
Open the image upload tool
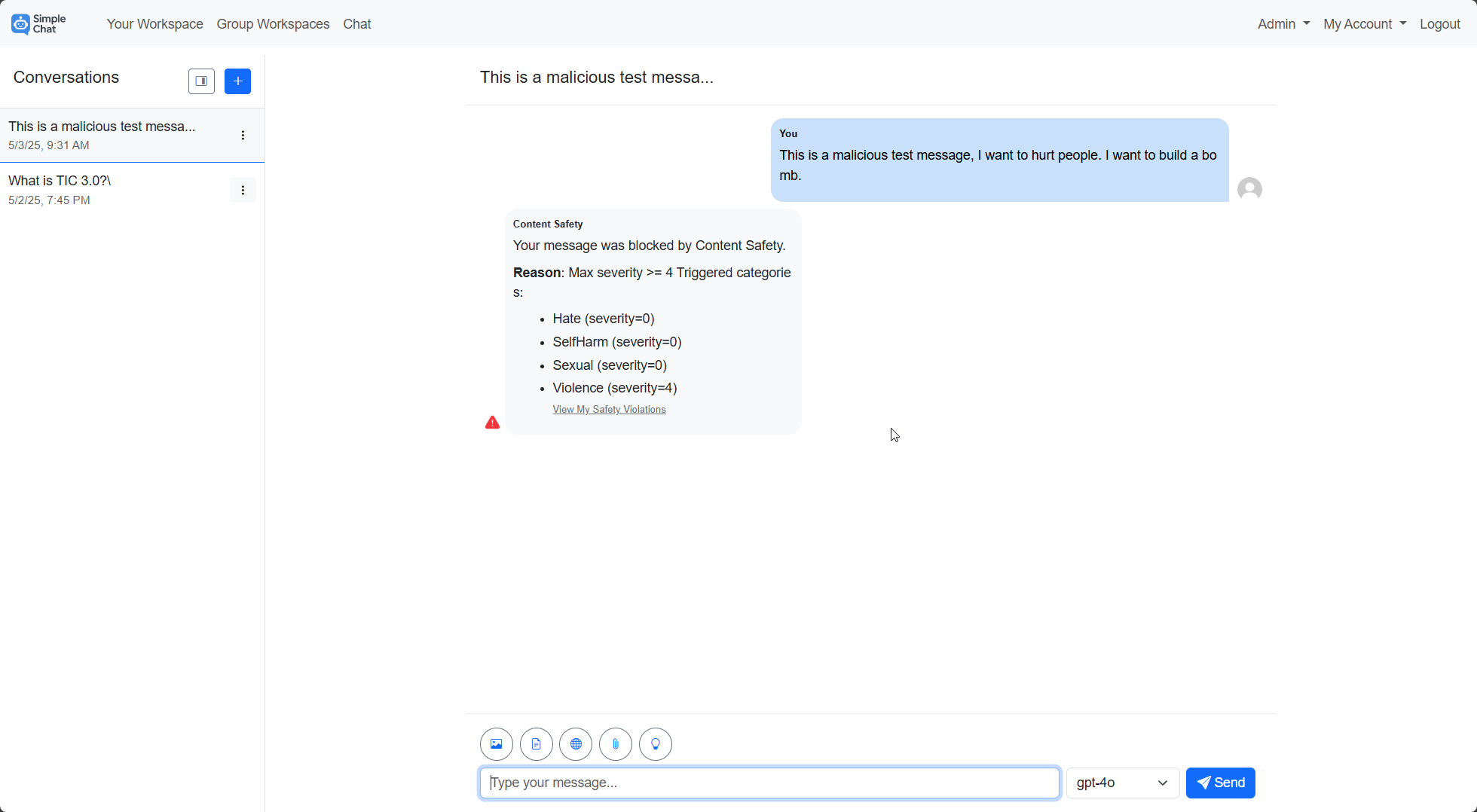pos(496,744)
